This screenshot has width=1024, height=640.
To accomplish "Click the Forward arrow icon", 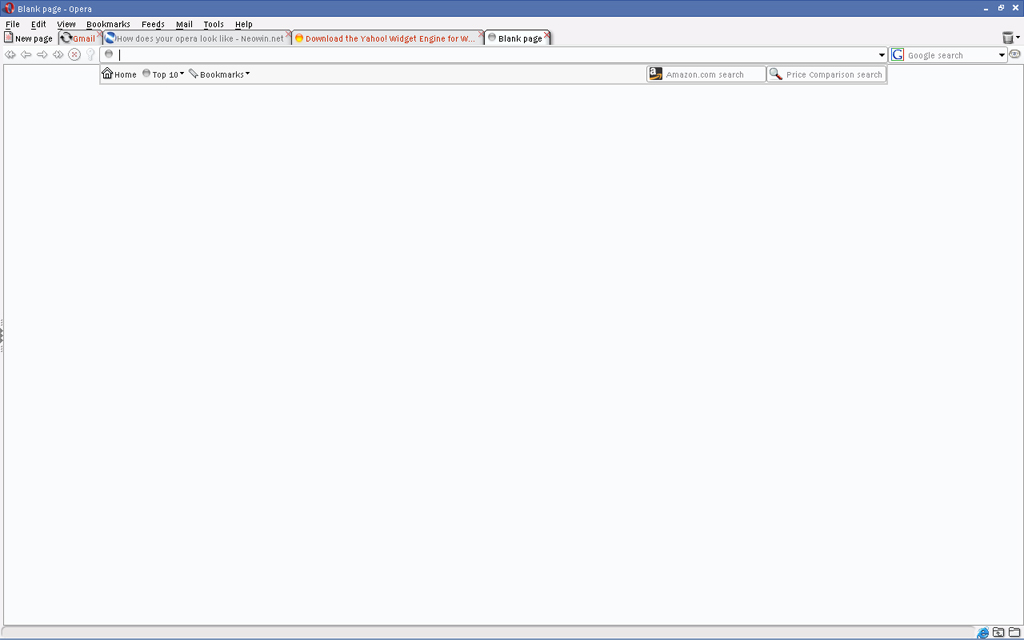I will coord(42,55).
